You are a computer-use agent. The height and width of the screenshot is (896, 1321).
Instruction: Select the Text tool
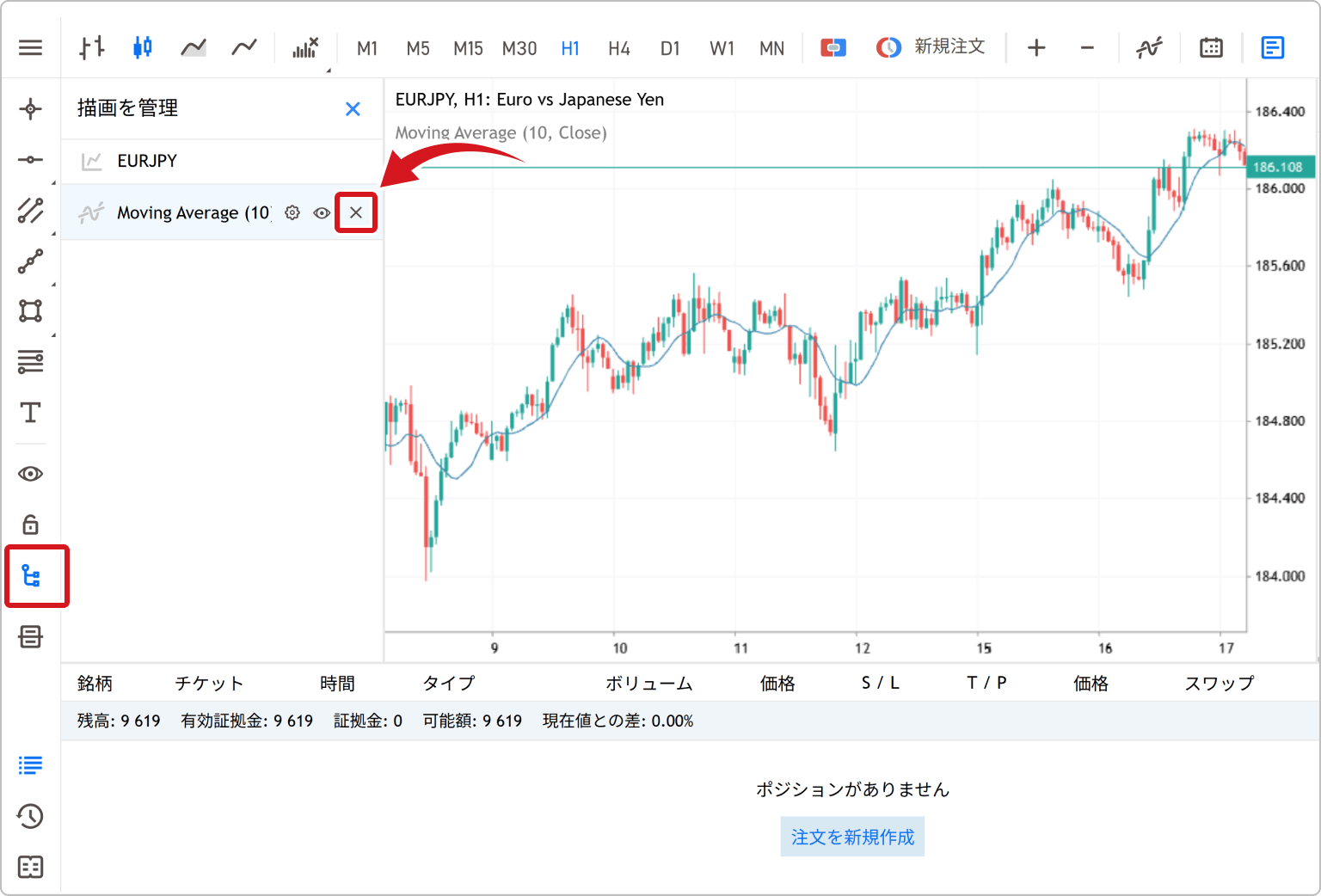30,413
